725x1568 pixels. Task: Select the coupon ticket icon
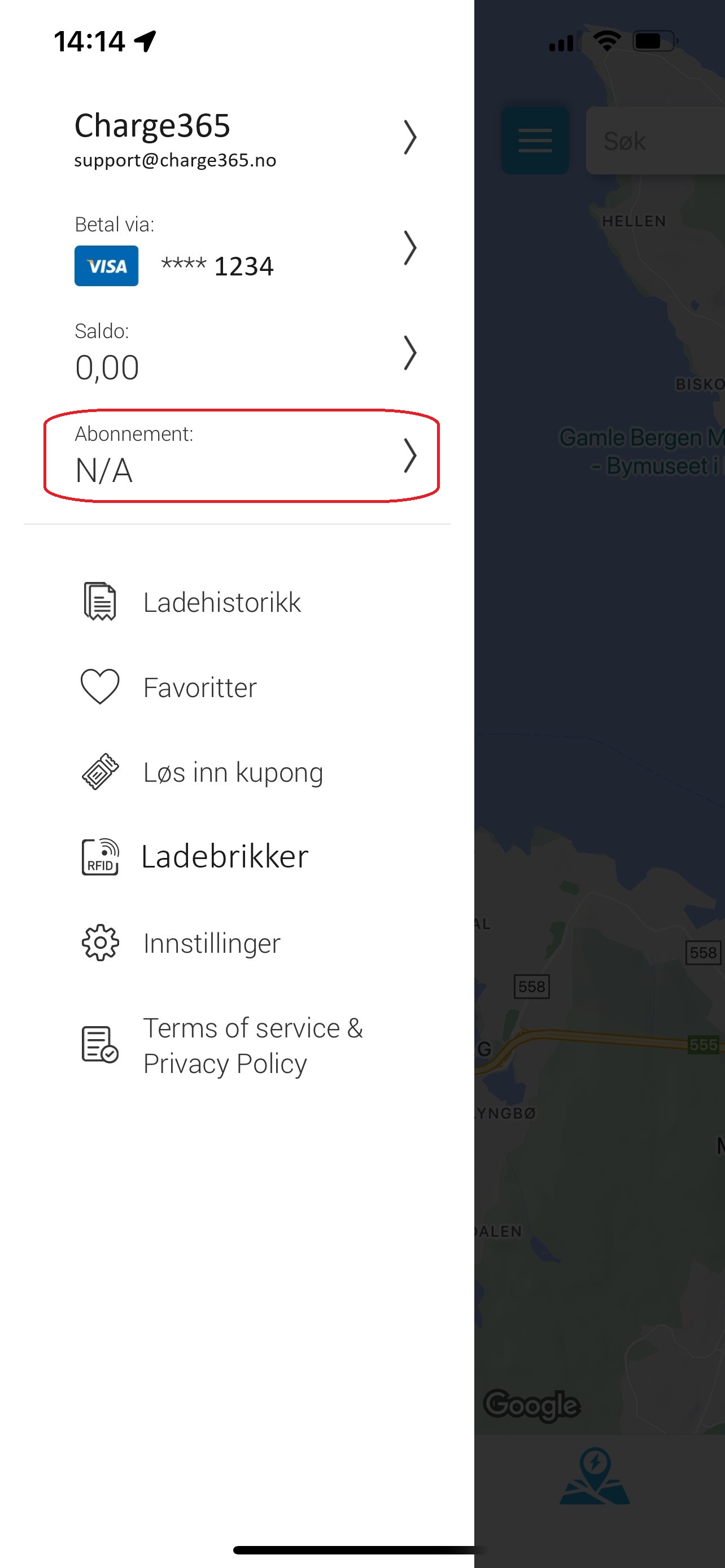pyautogui.click(x=101, y=772)
